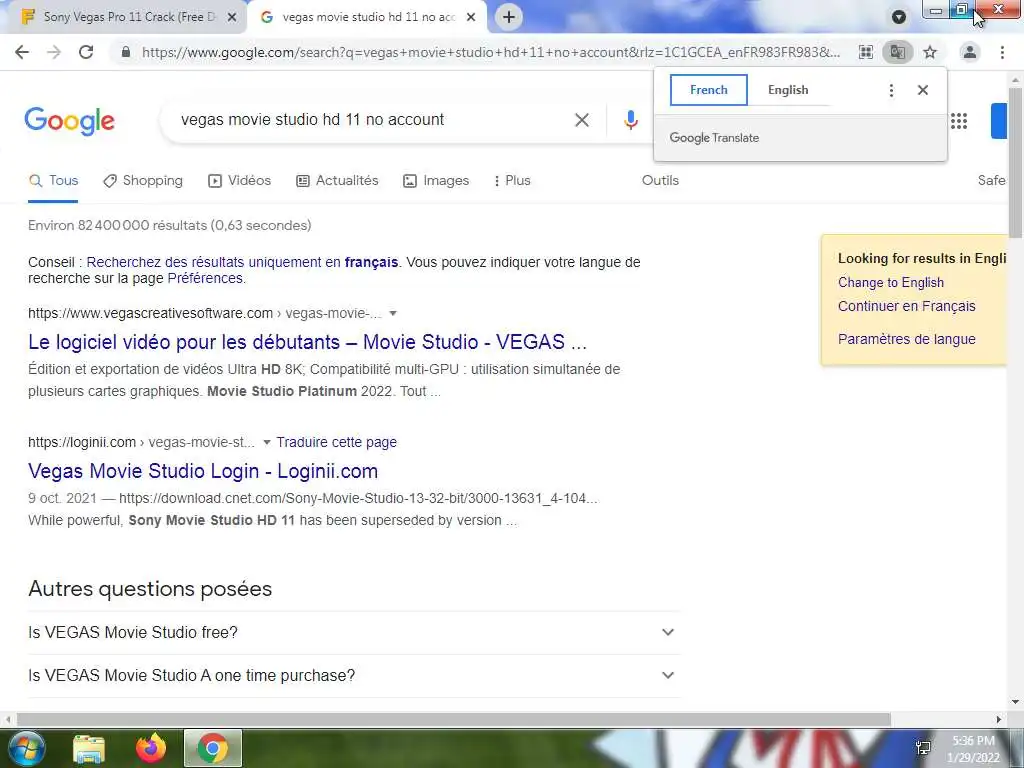Open the Chrome three-dot menu
The width and height of the screenshot is (1024, 768).
[1002, 52]
